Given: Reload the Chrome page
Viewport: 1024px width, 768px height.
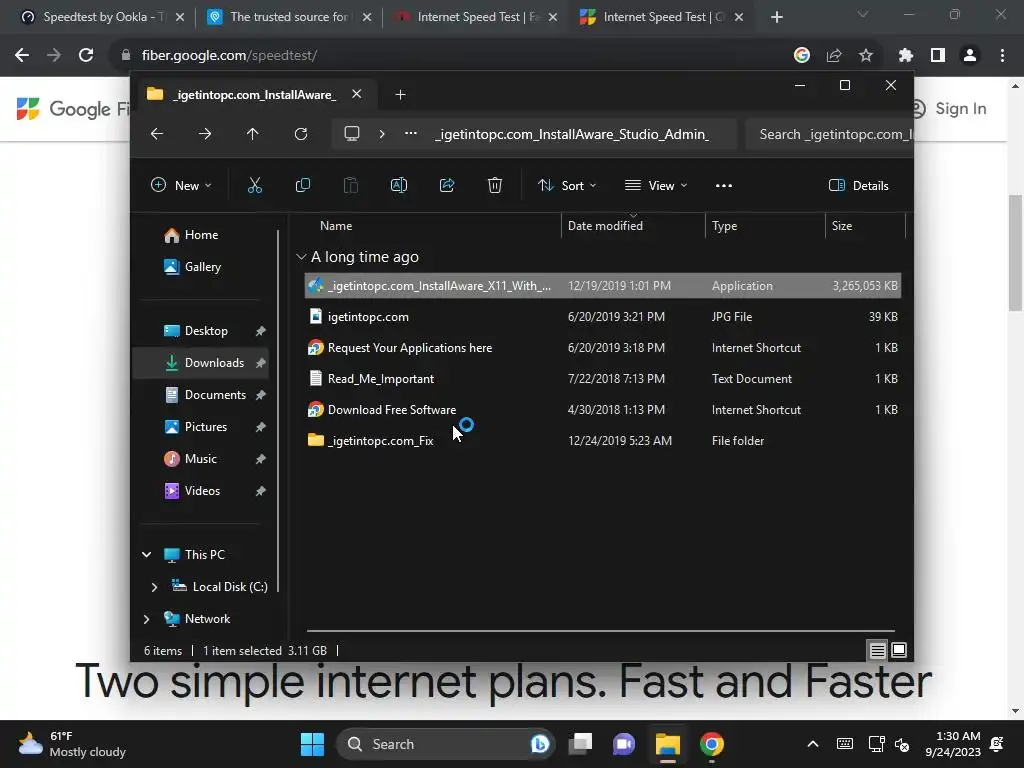Looking at the screenshot, I should pyautogui.click(x=86, y=56).
